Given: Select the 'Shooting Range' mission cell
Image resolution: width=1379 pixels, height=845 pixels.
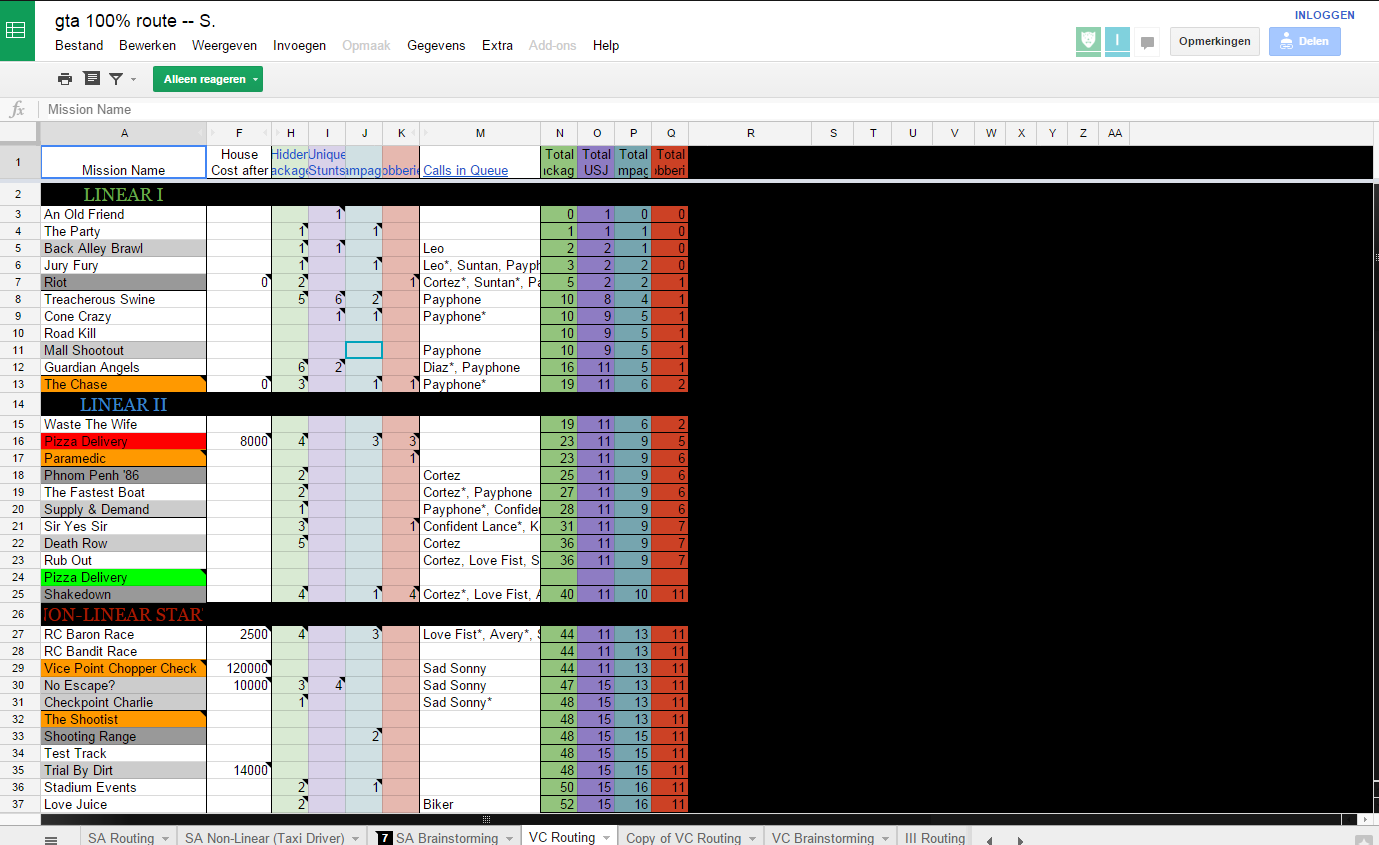Looking at the screenshot, I should 124,737.
